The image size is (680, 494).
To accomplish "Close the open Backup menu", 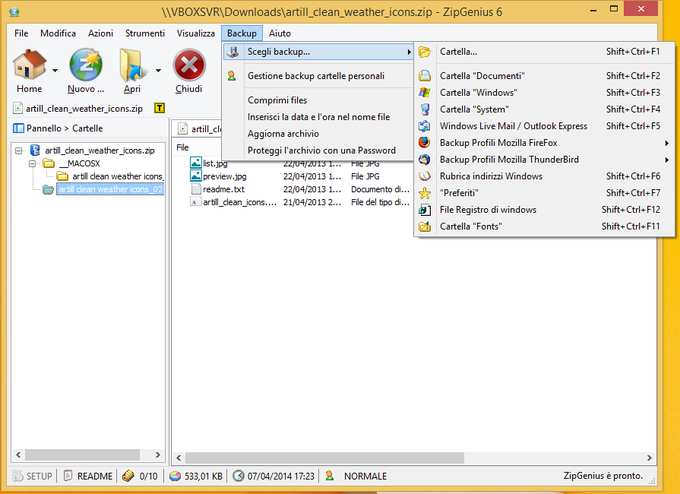I will pos(242,33).
